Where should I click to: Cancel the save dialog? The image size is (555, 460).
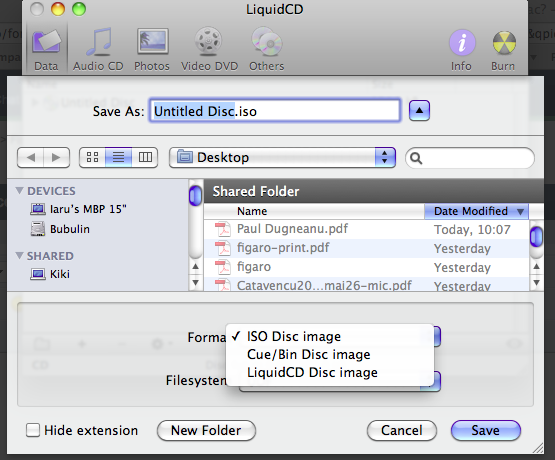coord(402,431)
